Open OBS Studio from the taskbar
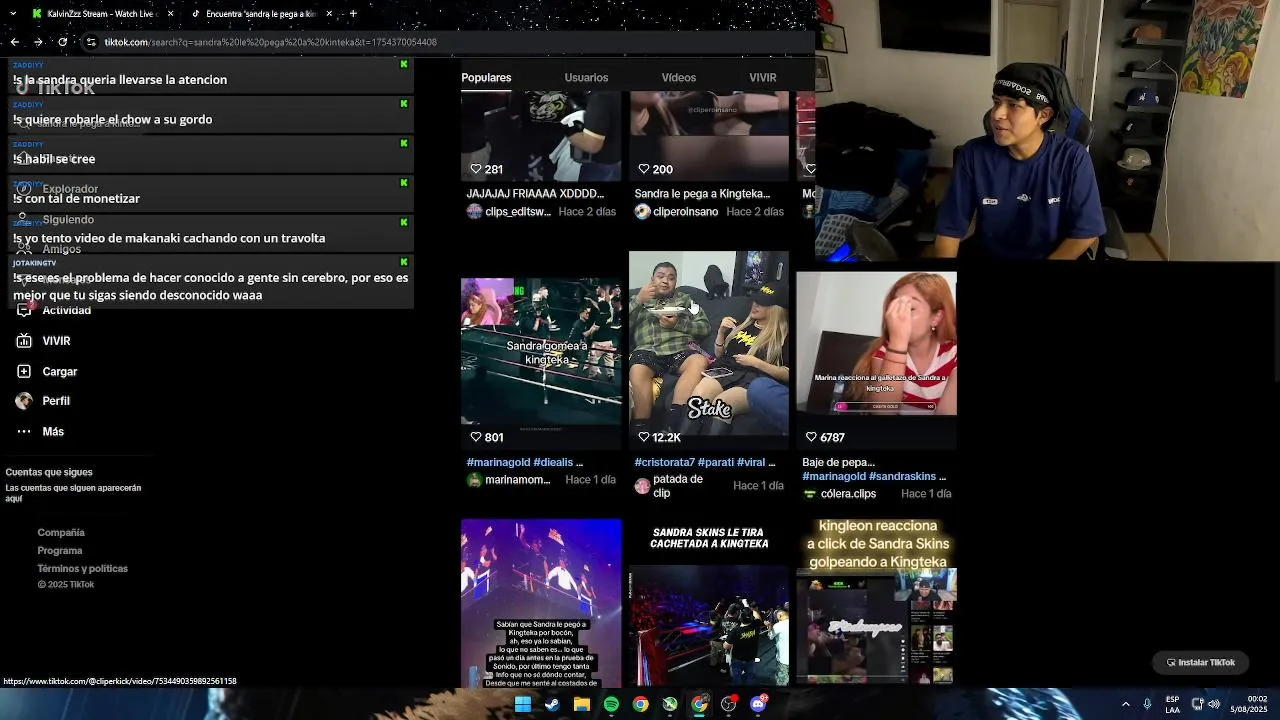Screen dimensions: 1280x720 point(729,704)
